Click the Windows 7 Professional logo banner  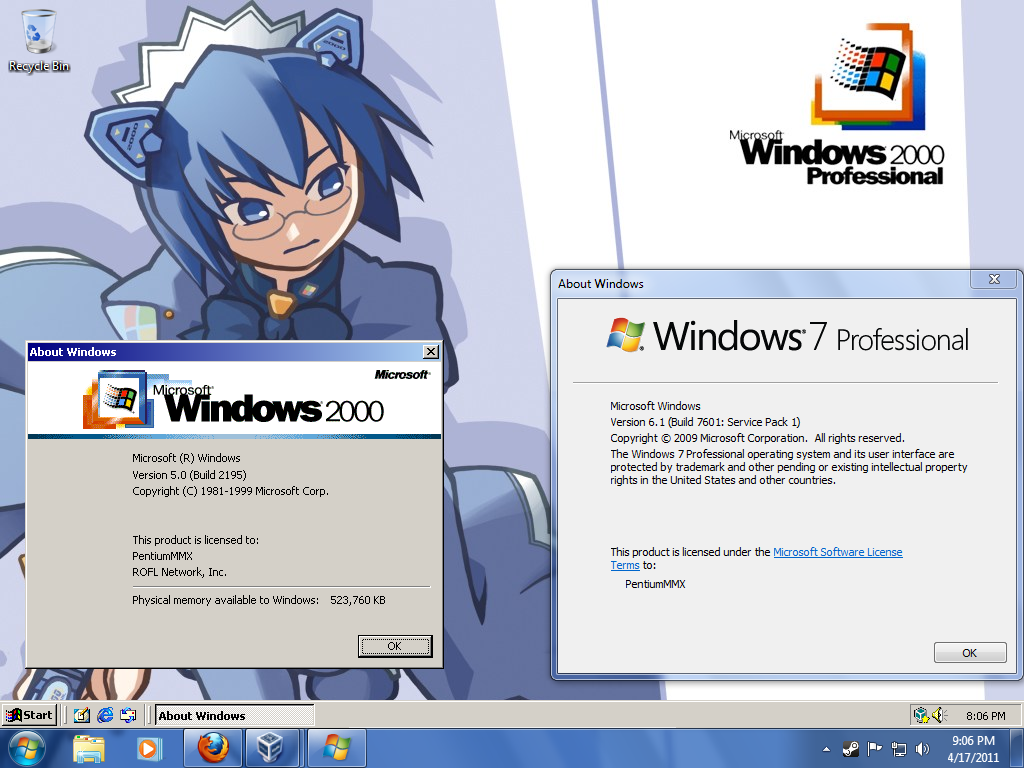pos(788,336)
